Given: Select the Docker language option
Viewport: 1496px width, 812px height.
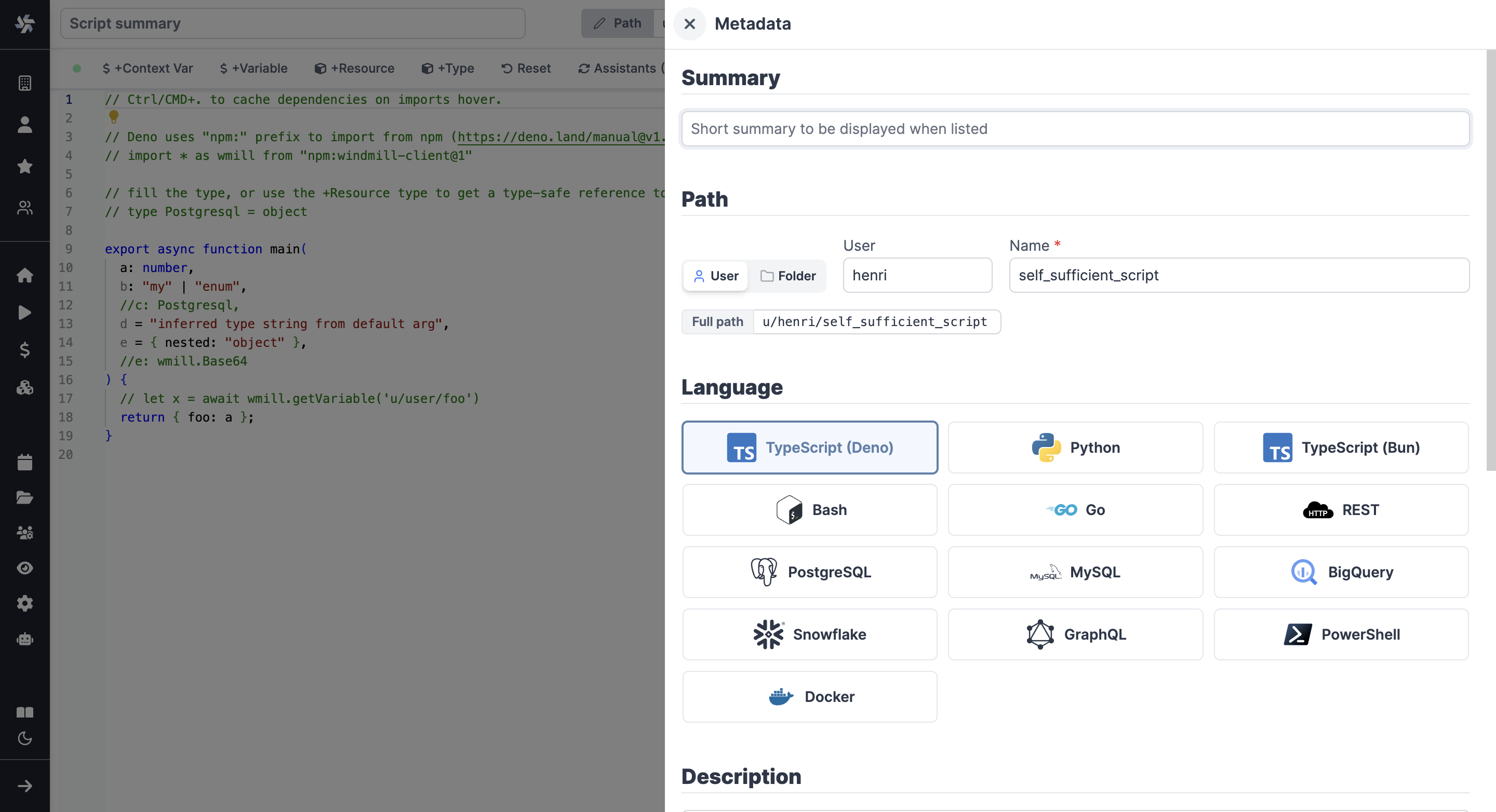Looking at the screenshot, I should [x=810, y=697].
